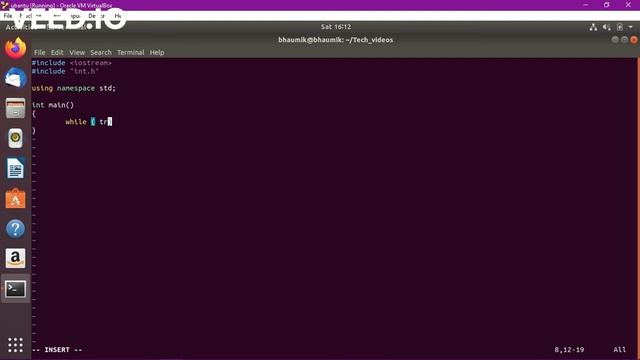This screenshot has height=360, width=640.
Task: Show applications grid button
Action: [16, 345]
